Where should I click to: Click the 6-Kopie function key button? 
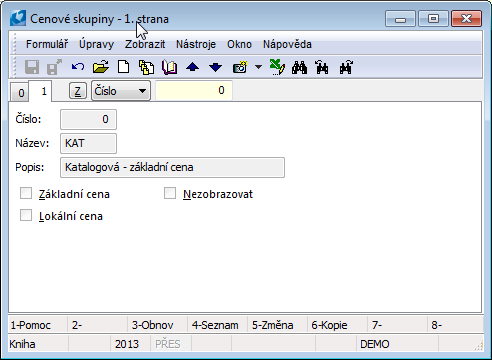pyautogui.click(x=337, y=325)
